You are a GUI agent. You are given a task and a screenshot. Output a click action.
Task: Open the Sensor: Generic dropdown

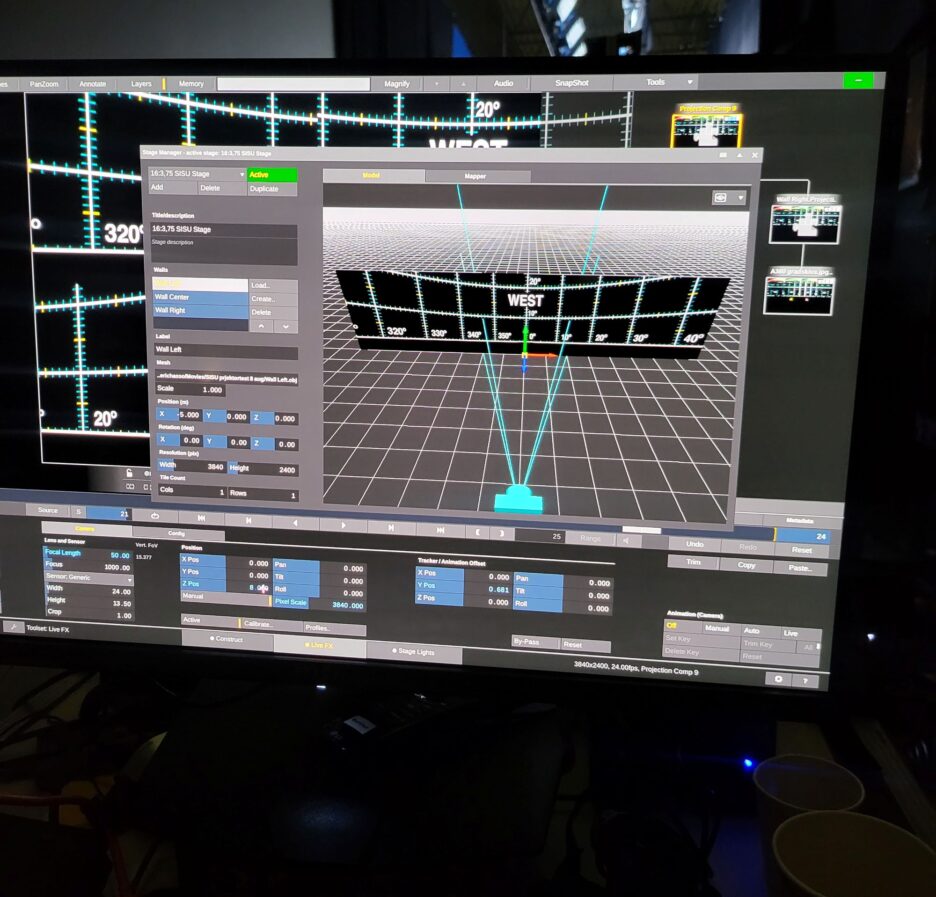tap(88, 579)
